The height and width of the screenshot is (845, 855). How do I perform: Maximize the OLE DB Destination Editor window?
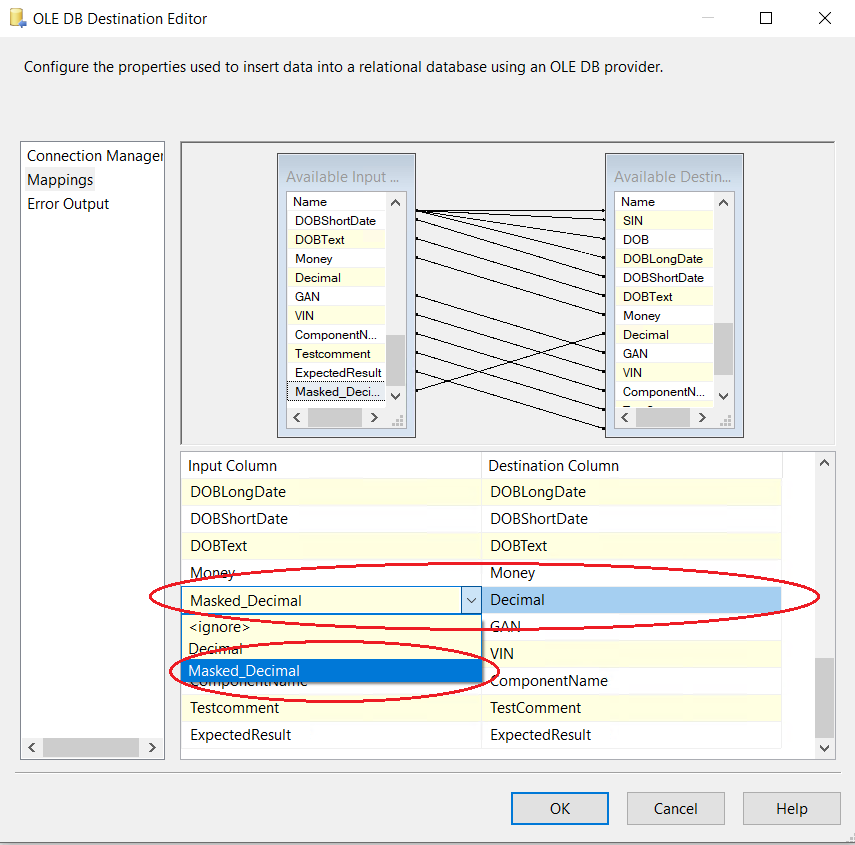coord(766,18)
